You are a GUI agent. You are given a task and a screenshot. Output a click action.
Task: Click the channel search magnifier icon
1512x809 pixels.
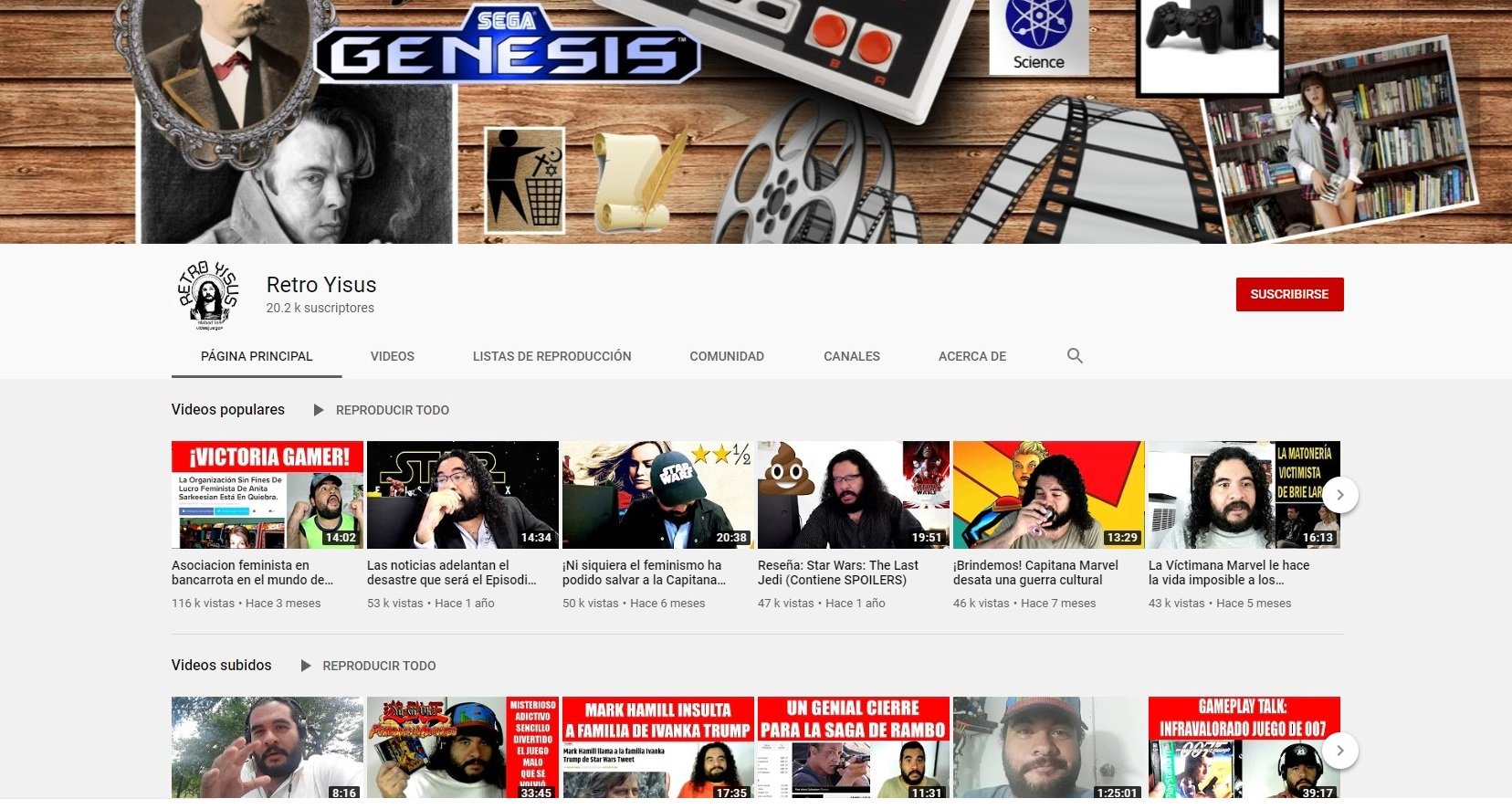(1075, 356)
